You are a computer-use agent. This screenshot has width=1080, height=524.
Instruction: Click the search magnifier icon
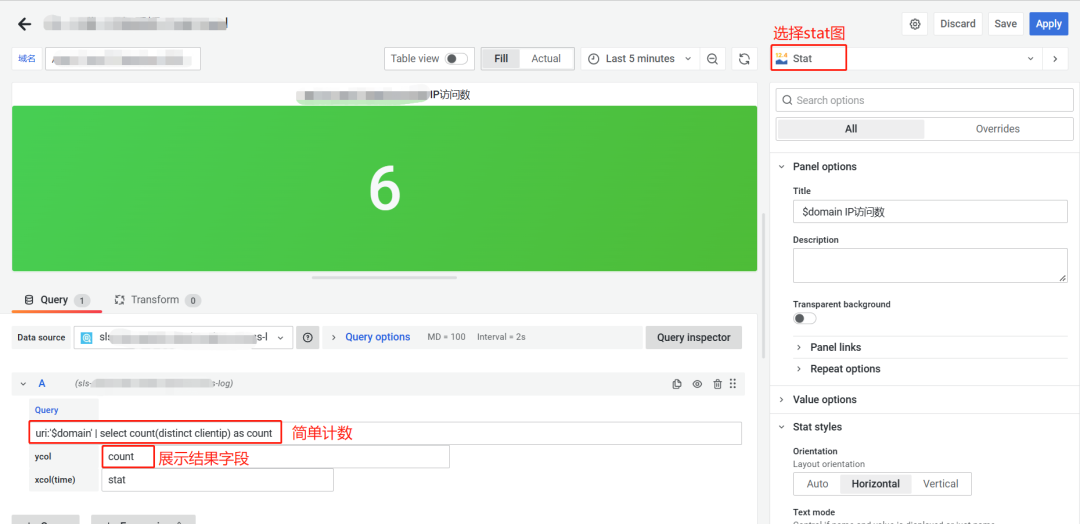pyautogui.click(x=787, y=101)
